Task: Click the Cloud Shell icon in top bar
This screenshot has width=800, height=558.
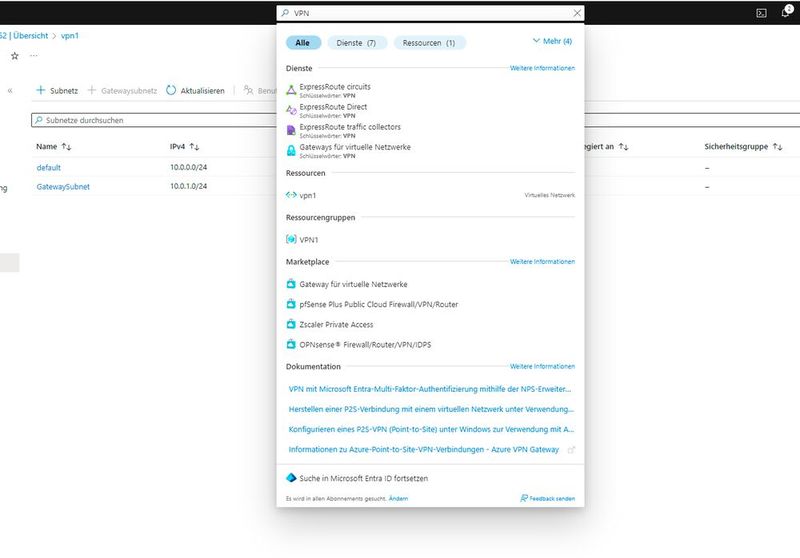Action: click(x=761, y=13)
